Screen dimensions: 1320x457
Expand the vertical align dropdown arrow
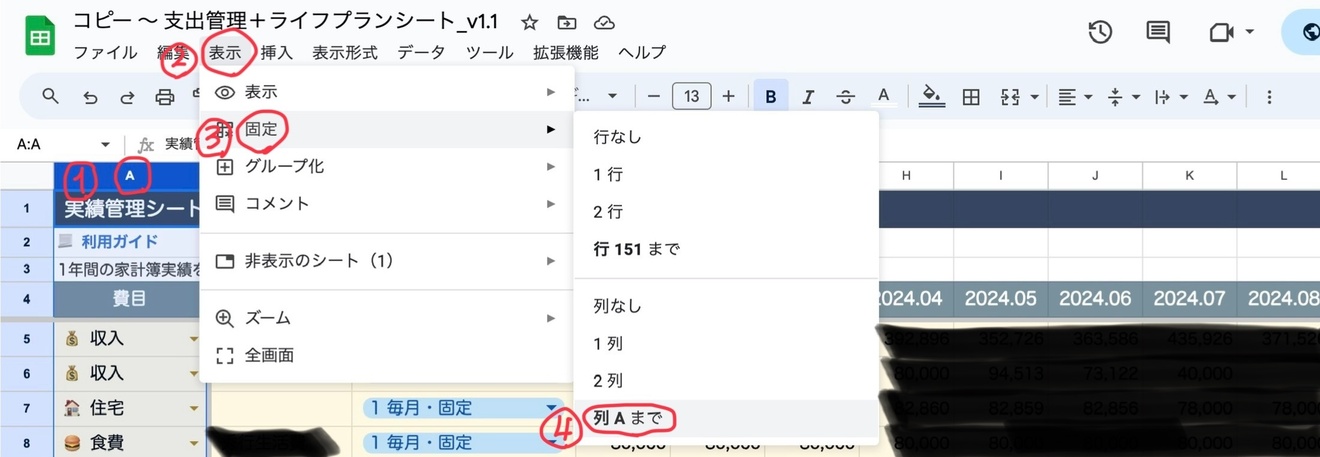coord(1136,97)
